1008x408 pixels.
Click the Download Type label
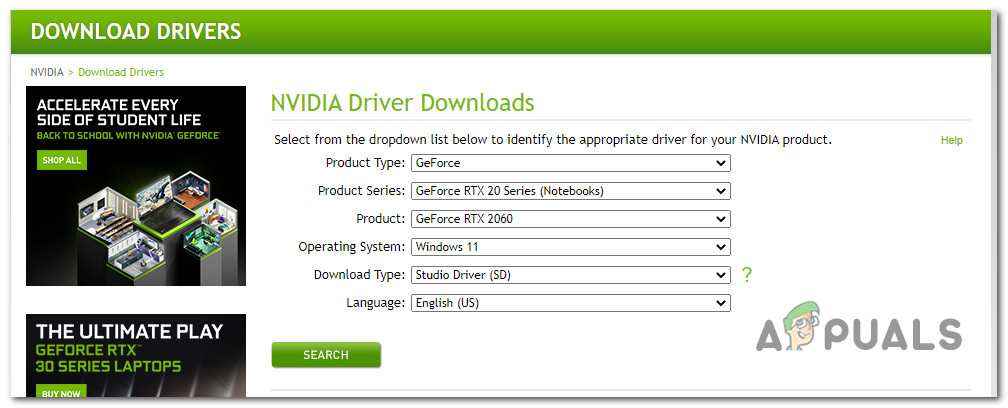360,275
